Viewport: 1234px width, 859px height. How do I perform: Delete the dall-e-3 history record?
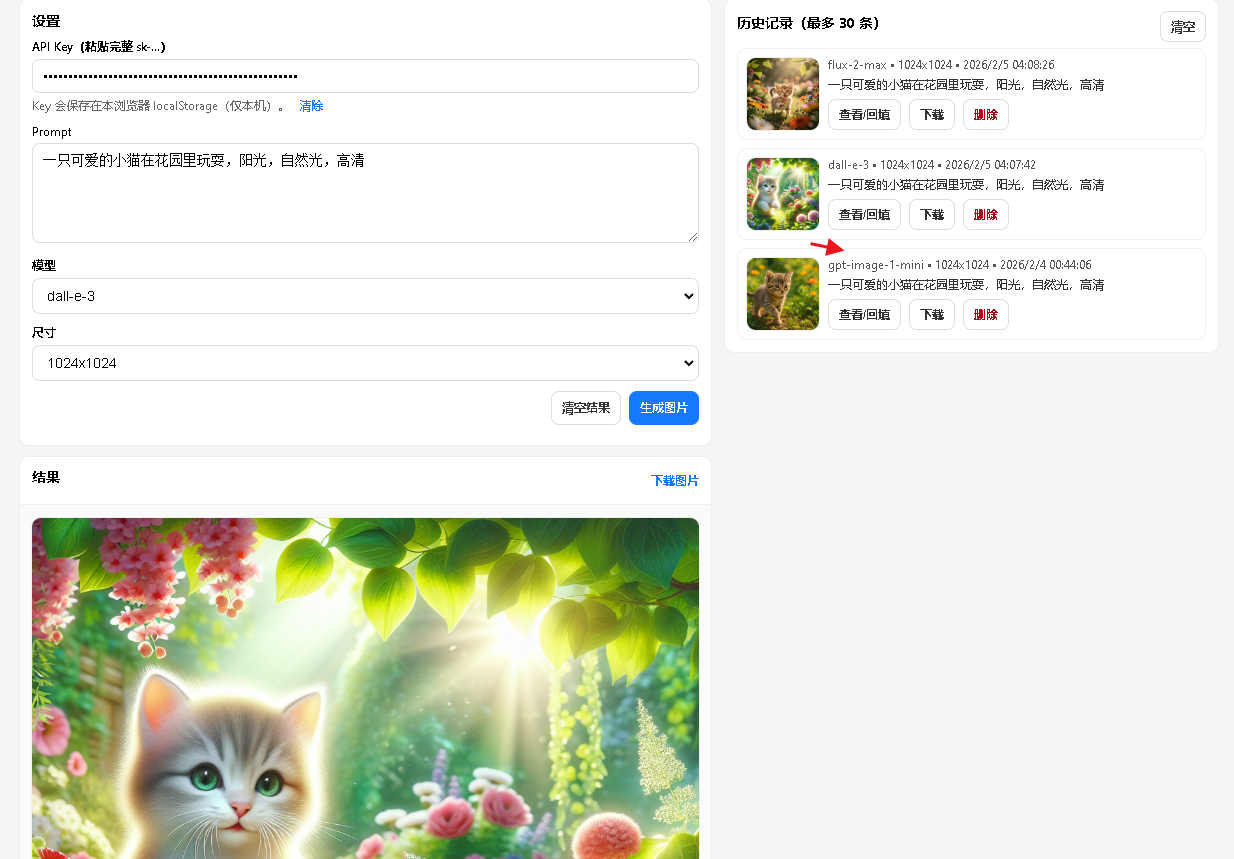coord(985,215)
